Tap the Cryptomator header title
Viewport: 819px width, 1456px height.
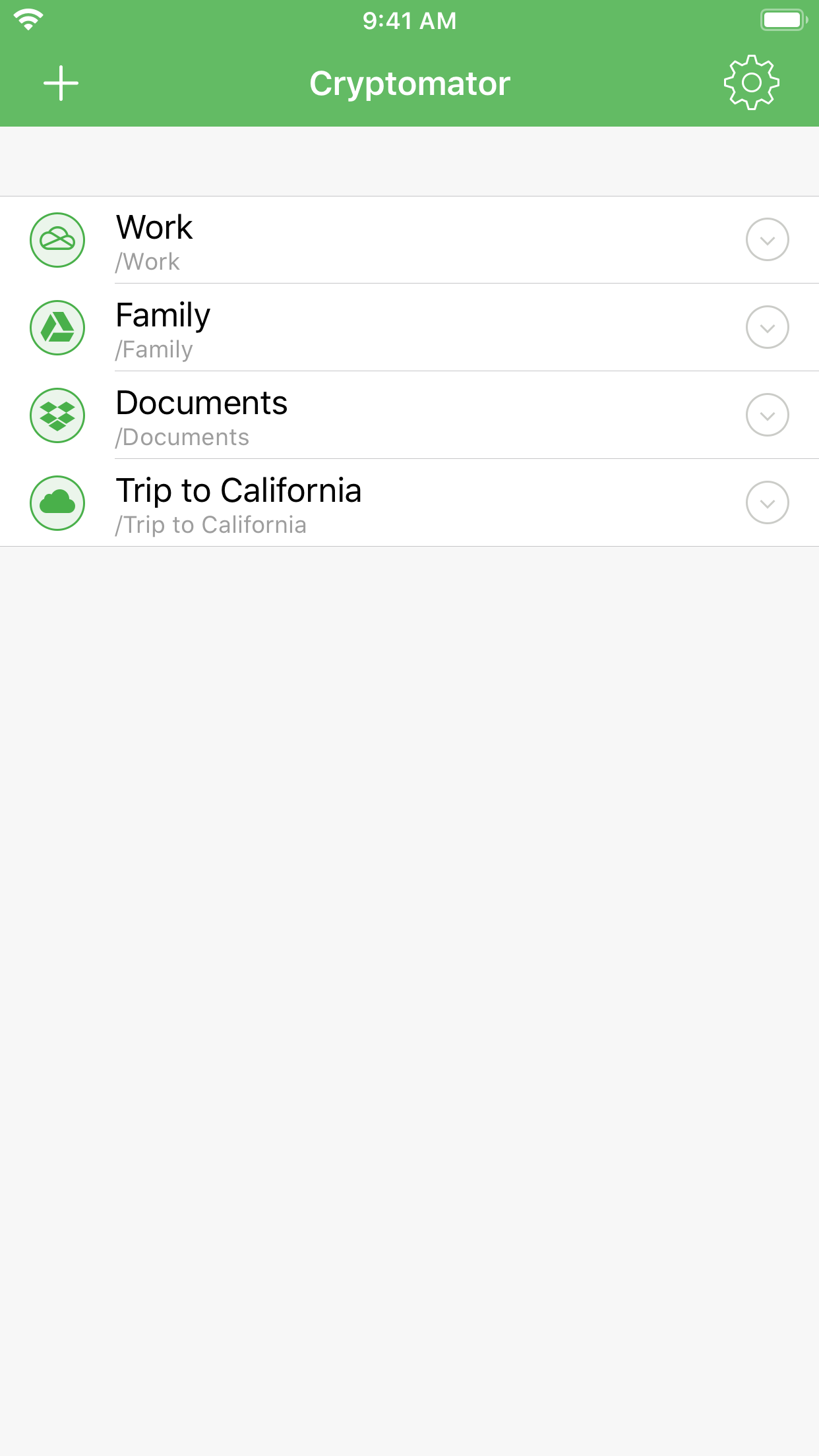pos(409,84)
